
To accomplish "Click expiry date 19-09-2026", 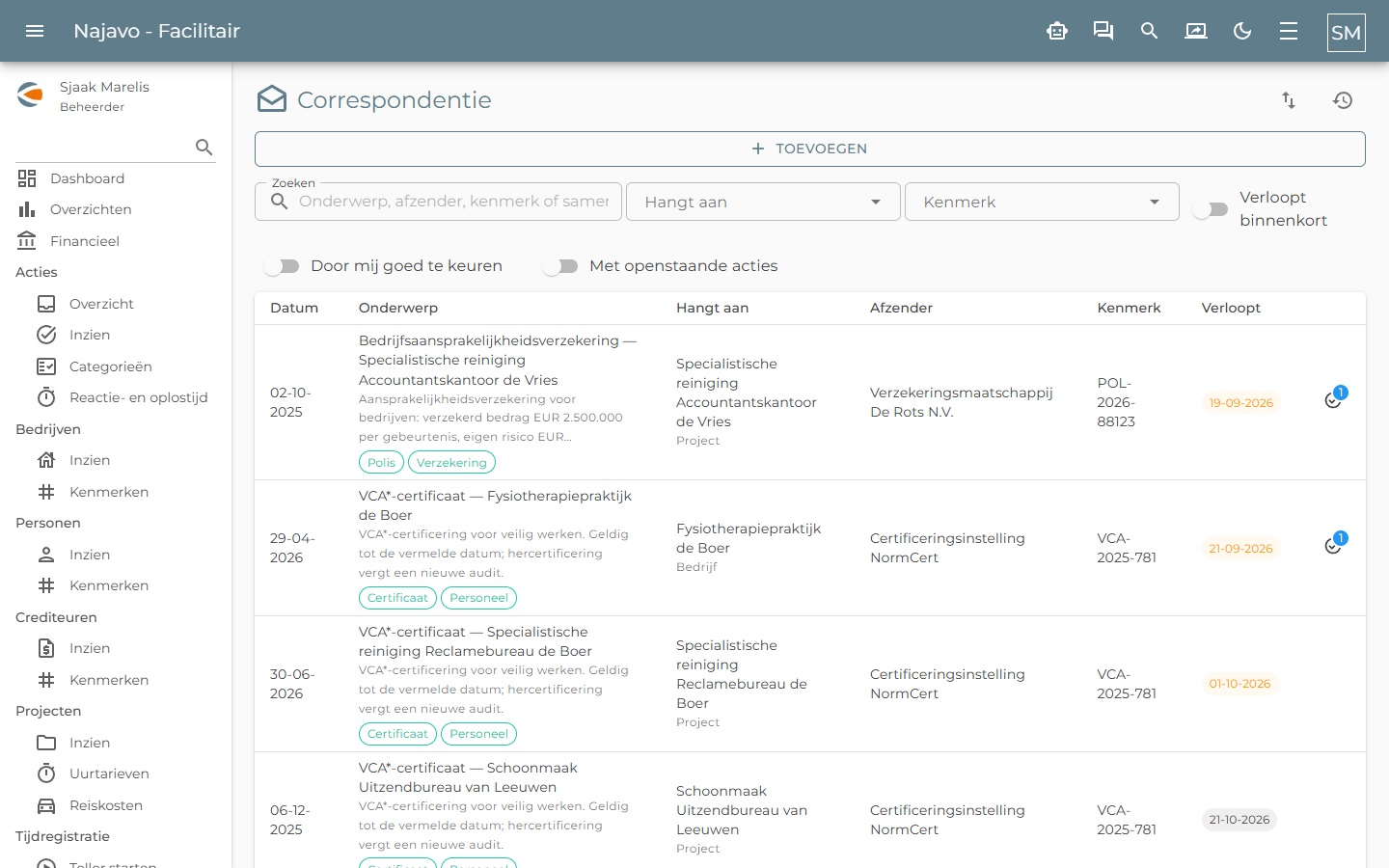I will click(1240, 403).
